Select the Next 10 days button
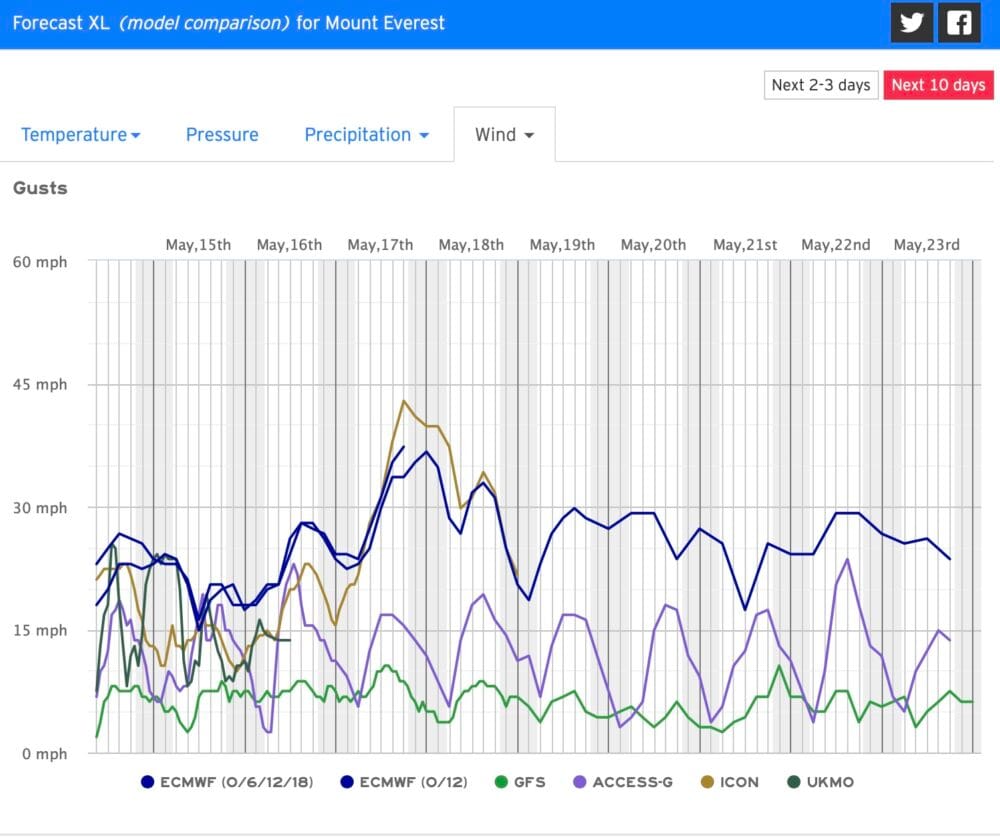Screen dimensions: 1000x839 [938, 85]
